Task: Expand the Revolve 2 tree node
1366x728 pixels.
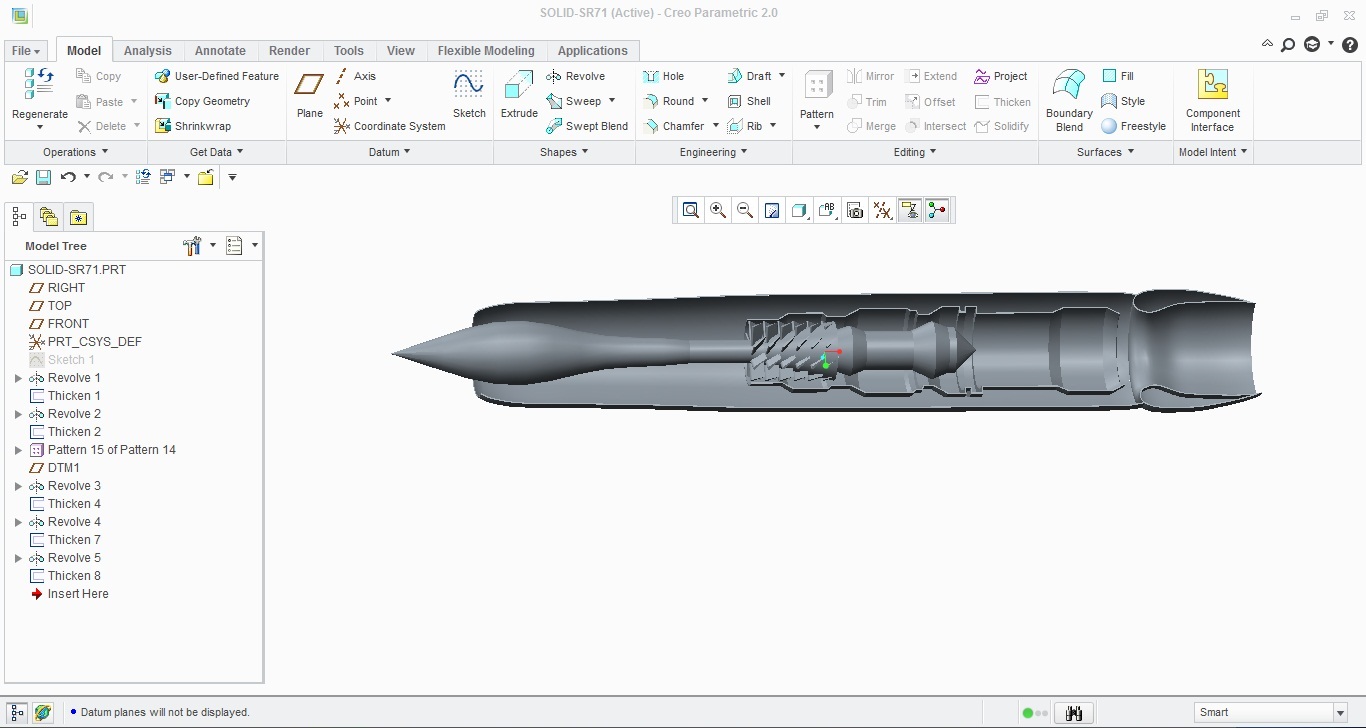Action: point(18,414)
